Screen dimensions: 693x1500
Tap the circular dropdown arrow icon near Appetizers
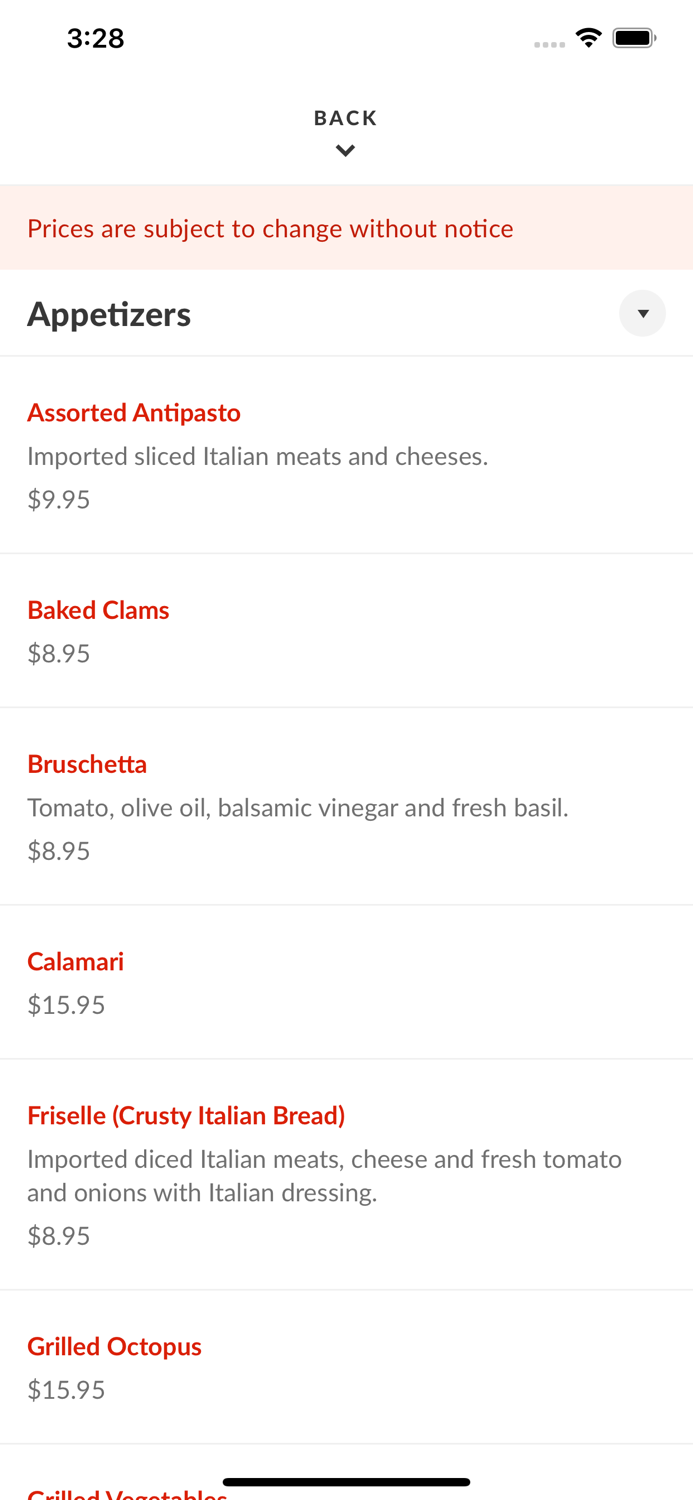(643, 313)
